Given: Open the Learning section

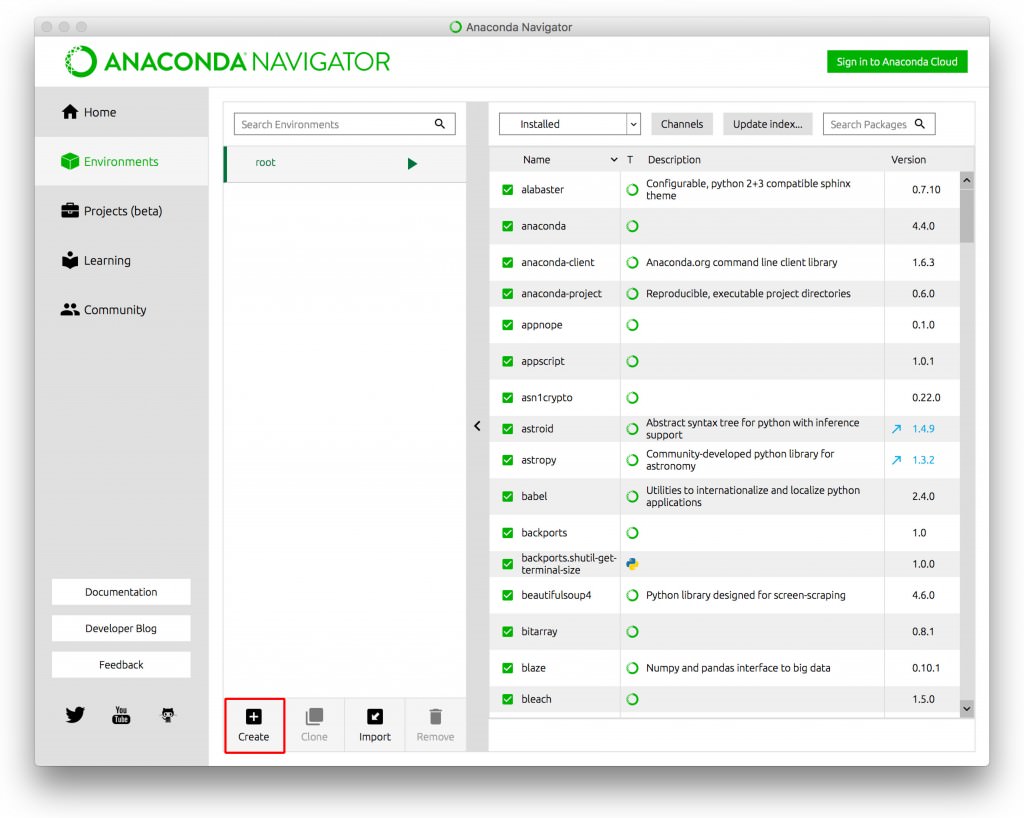Looking at the screenshot, I should coord(122,260).
